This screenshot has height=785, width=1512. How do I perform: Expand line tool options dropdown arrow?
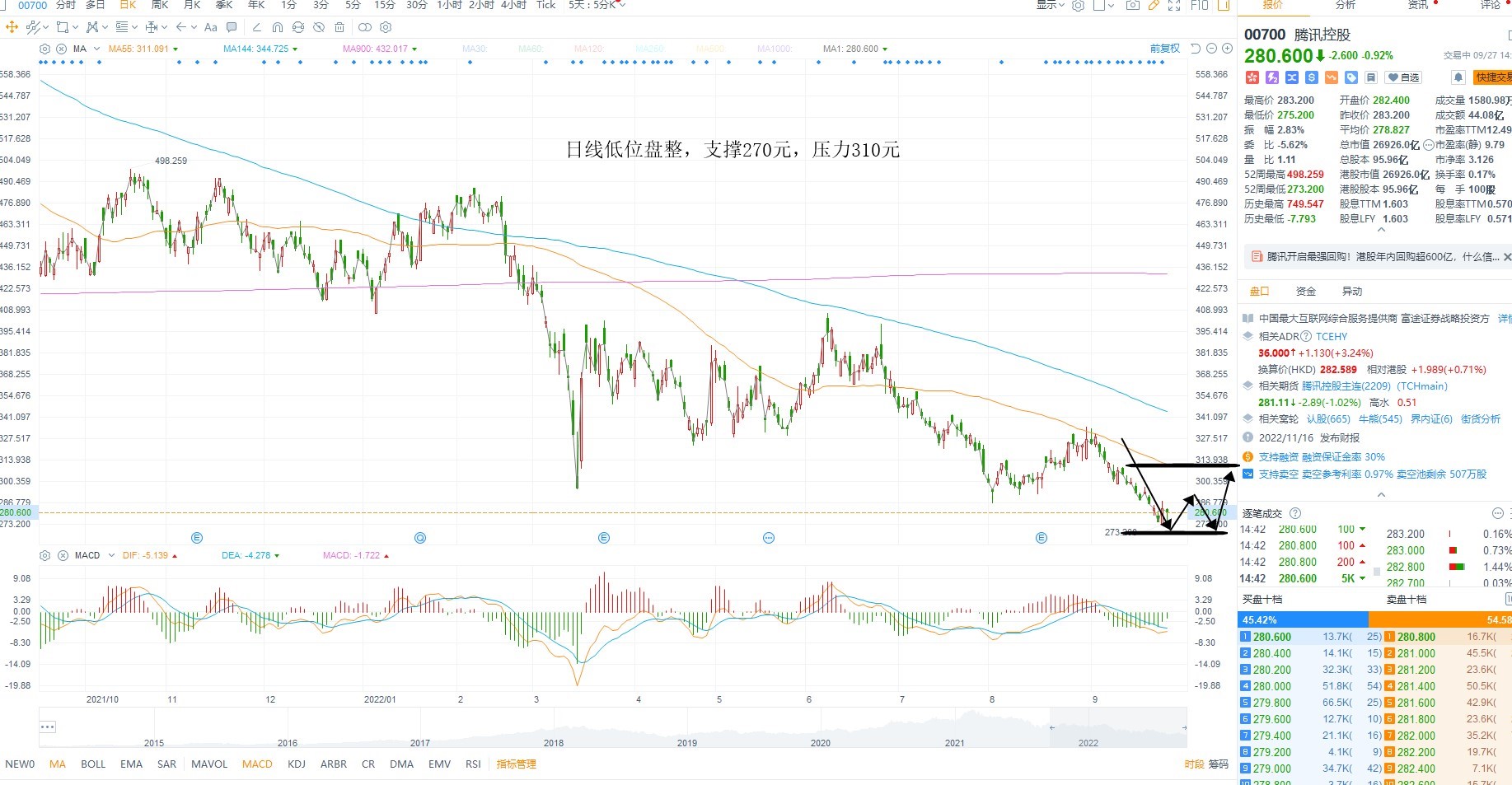(45, 27)
